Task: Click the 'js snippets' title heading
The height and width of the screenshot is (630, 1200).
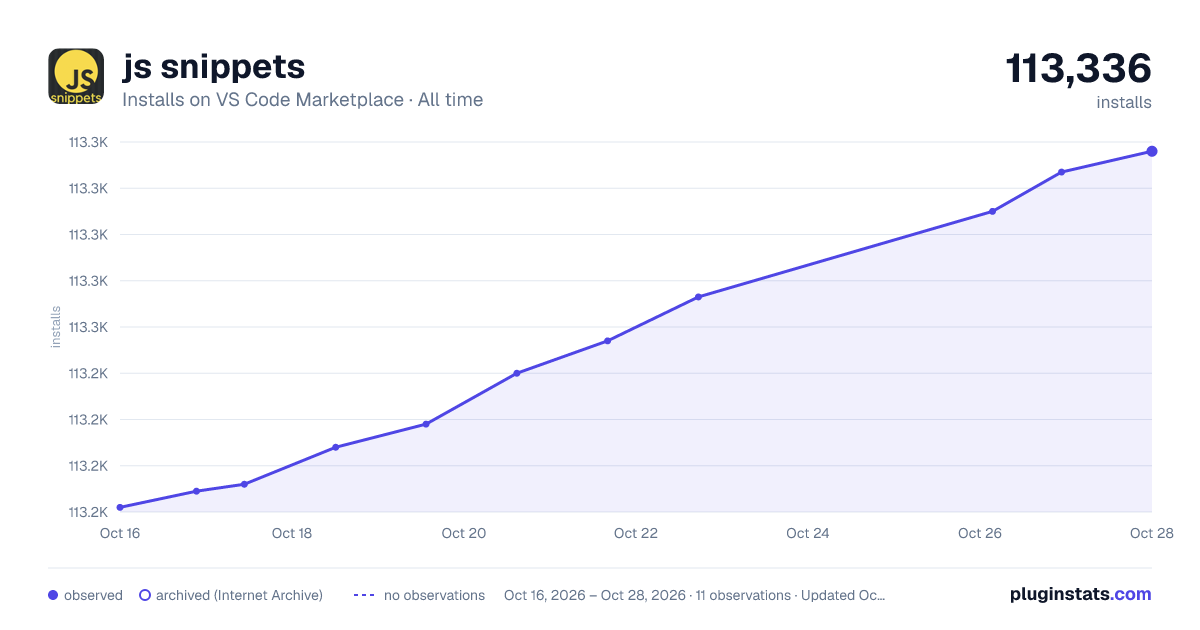Action: 213,67
